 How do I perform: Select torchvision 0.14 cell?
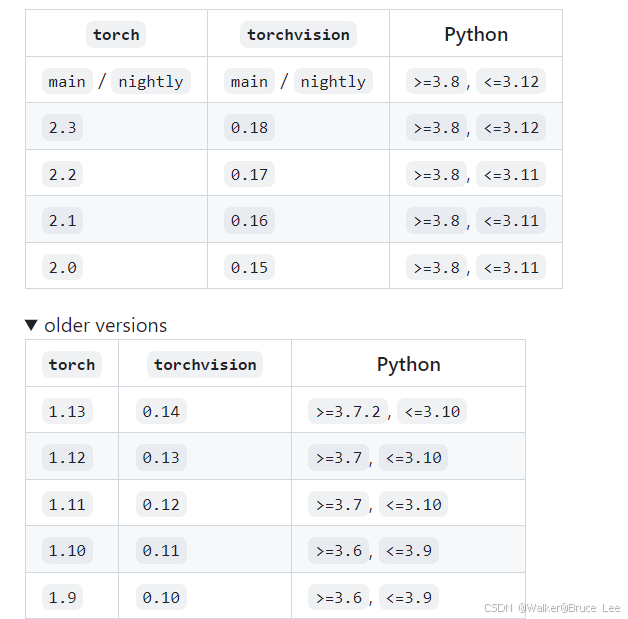tap(161, 411)
